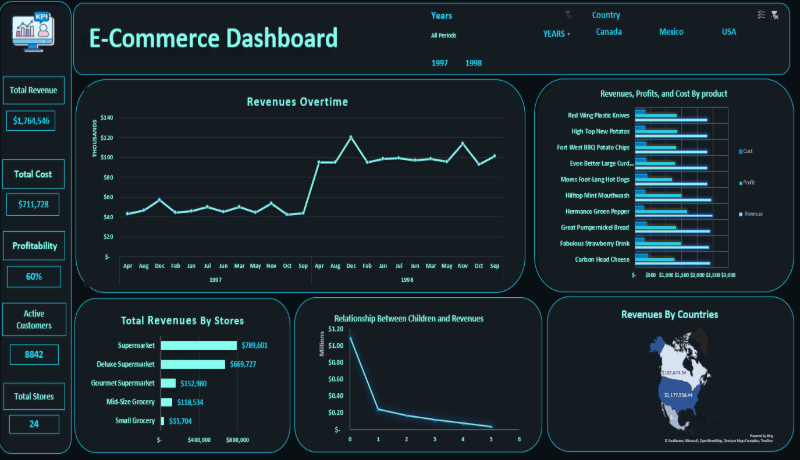This screenshot has height=460, width=800.
Task: Click the $1,764,546 revenue value
Action: [x=31, y=121]
